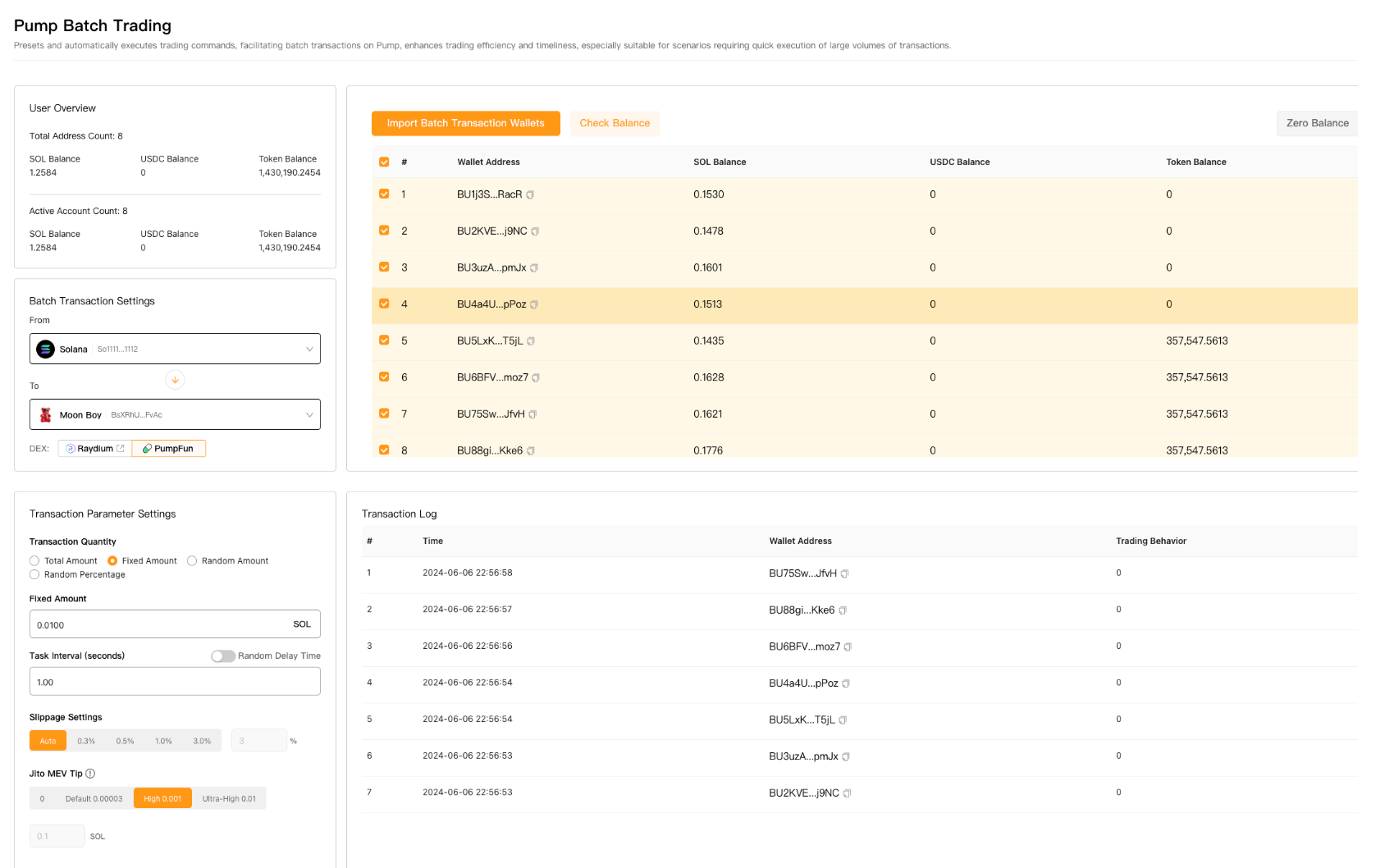Viewport: 1385px width, 868px height.
Task: Click the Jito MEV Tip info icon
Action: [89, 773]
